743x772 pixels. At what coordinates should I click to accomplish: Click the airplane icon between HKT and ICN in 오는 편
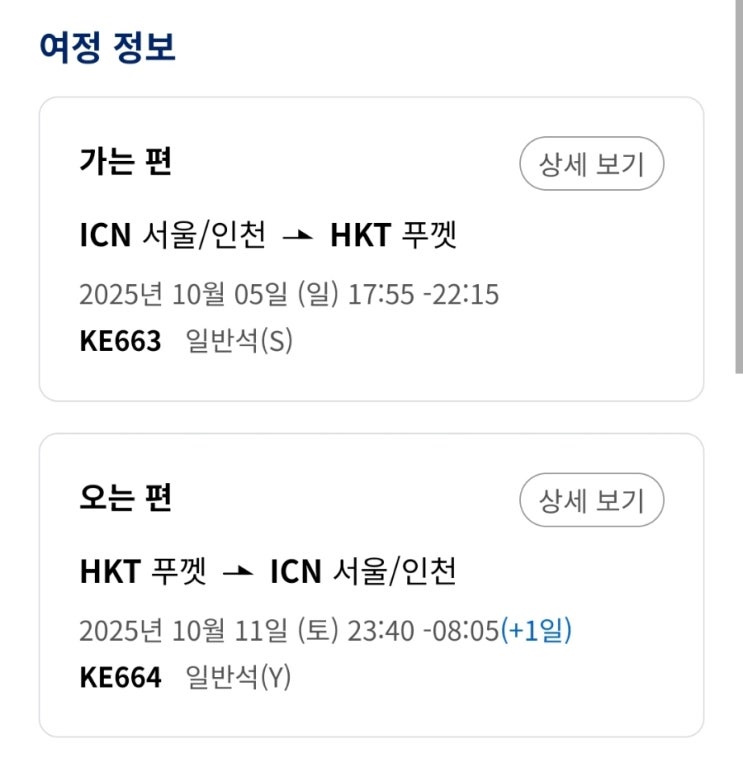[238, 572]
